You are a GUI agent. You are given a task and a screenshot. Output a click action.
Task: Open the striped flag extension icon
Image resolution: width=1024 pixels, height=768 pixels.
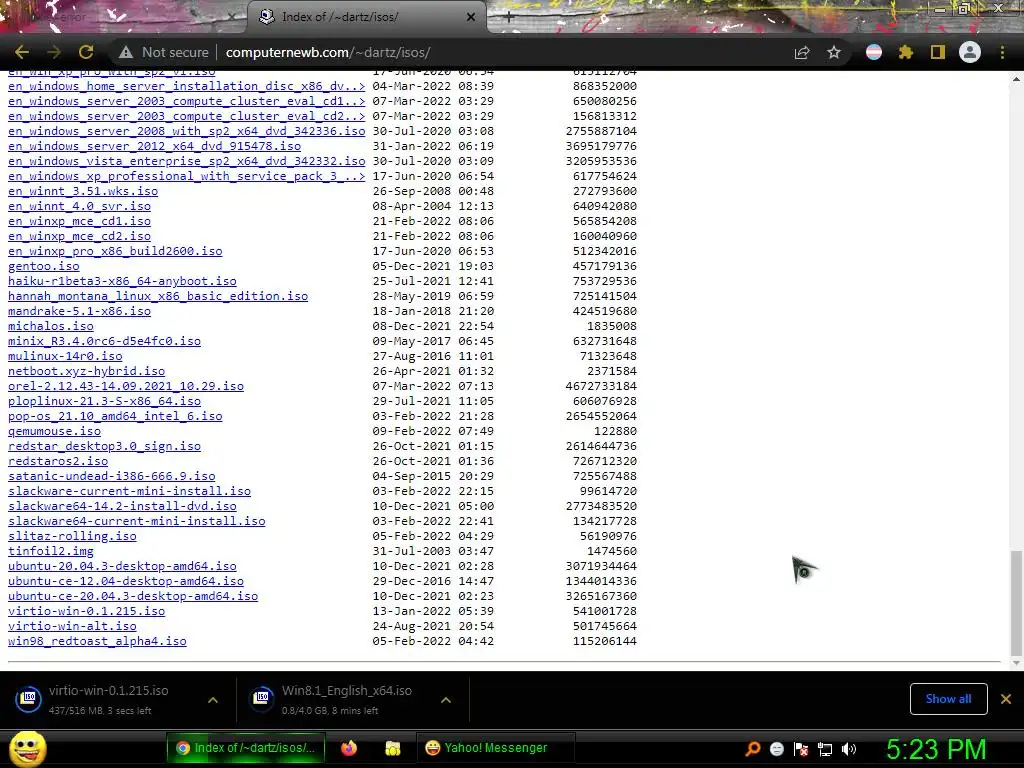(874, 52)
